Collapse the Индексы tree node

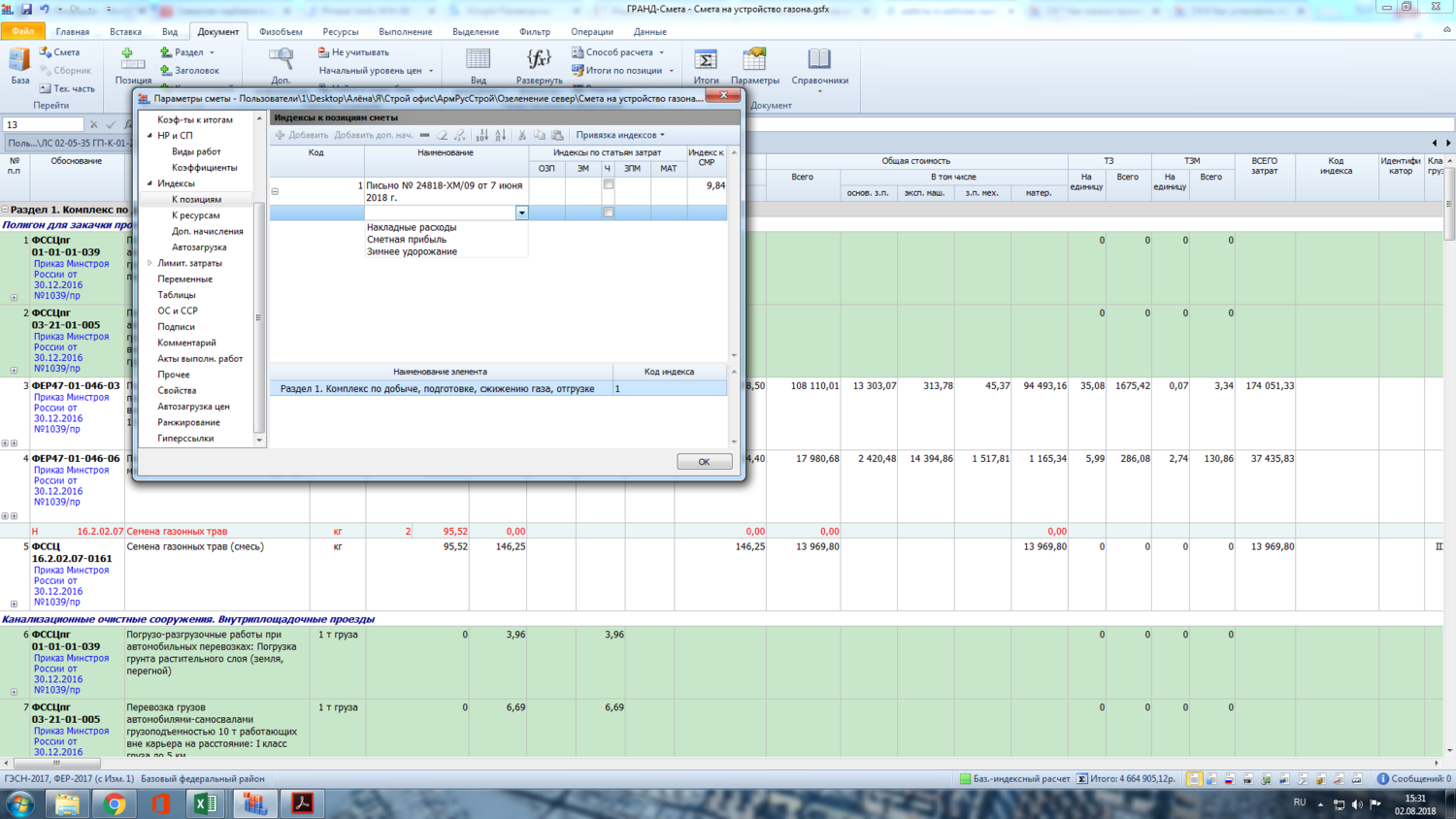click(150, 183)
